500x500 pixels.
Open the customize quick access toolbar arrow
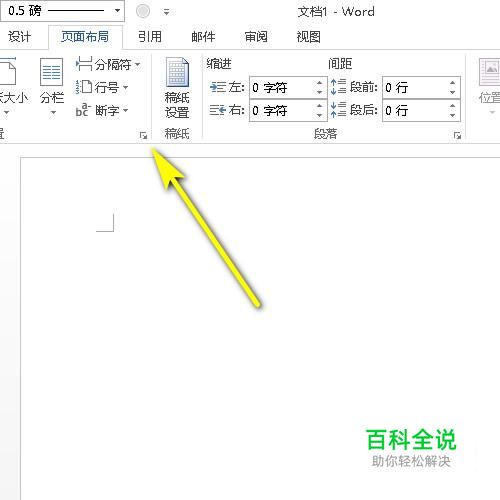[x=166, y=12]
